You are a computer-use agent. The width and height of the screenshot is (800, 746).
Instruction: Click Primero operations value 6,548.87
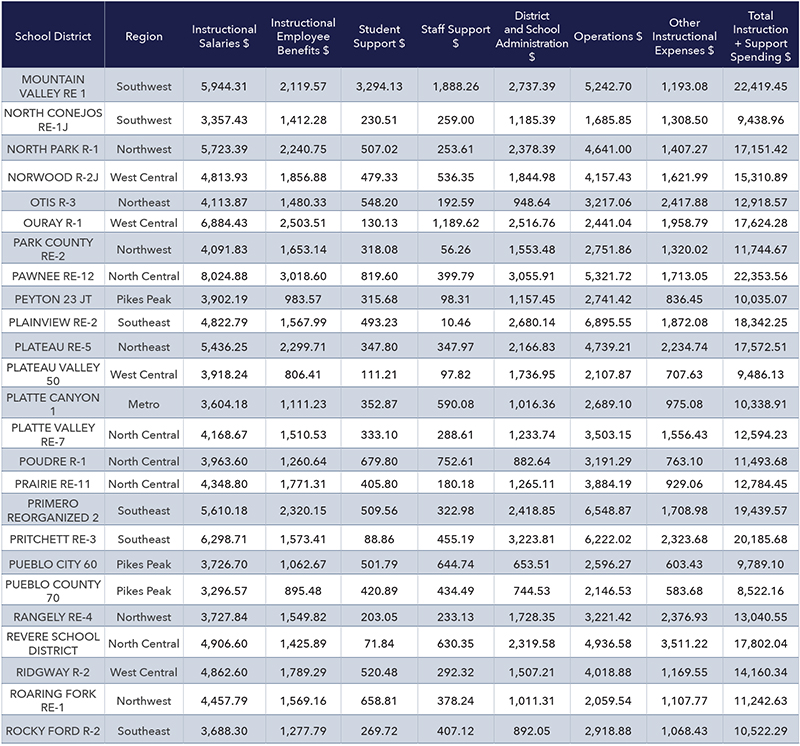608,510
